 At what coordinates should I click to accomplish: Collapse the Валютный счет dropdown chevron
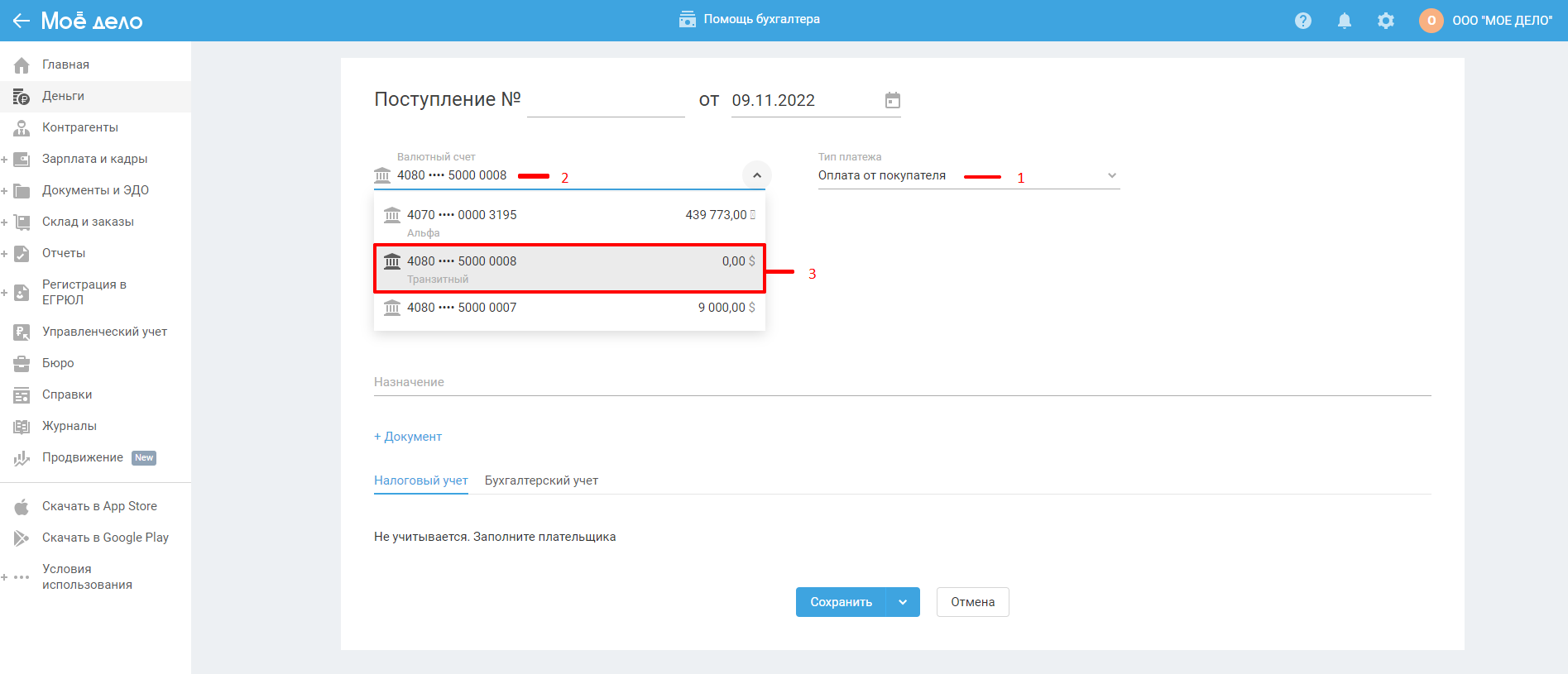pyautogui.click(x=756, y=175)
